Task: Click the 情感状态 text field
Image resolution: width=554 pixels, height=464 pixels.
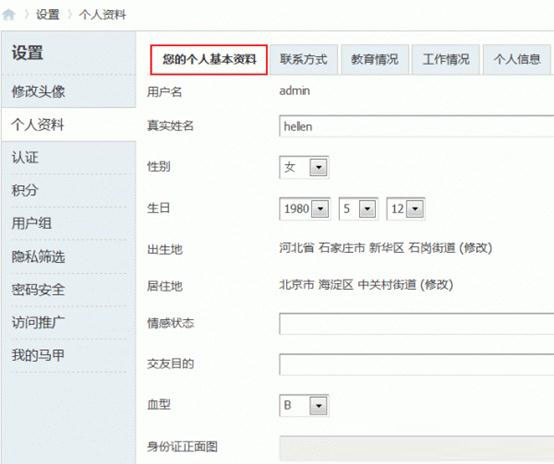Action: (417, 323)
